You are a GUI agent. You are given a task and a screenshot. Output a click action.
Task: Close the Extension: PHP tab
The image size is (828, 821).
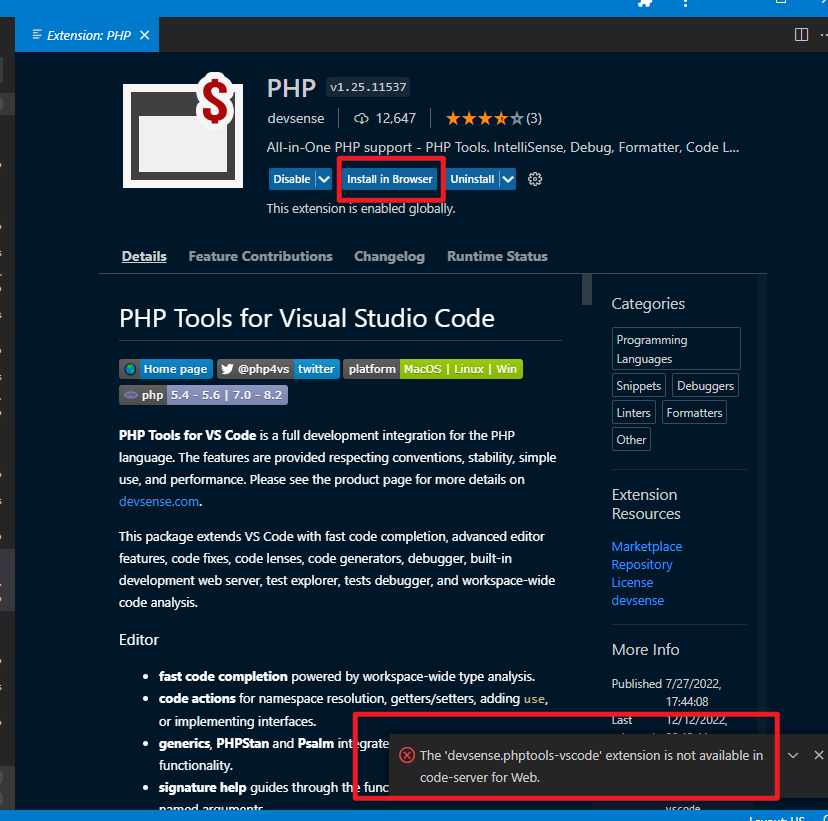click(144, 35)
